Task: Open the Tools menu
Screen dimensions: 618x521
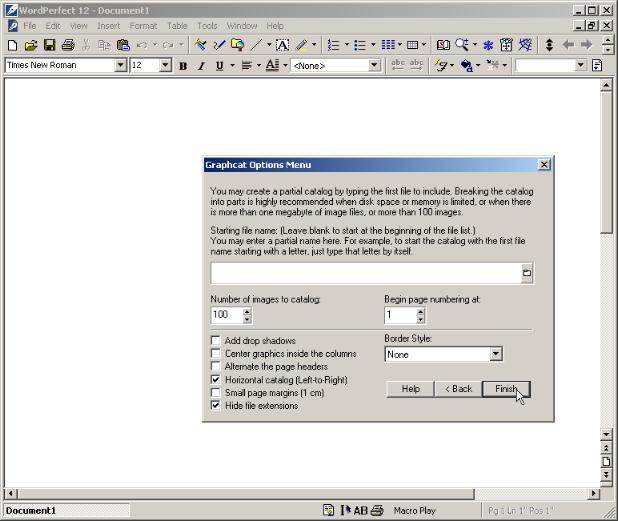Action: [x=207, y=26]
